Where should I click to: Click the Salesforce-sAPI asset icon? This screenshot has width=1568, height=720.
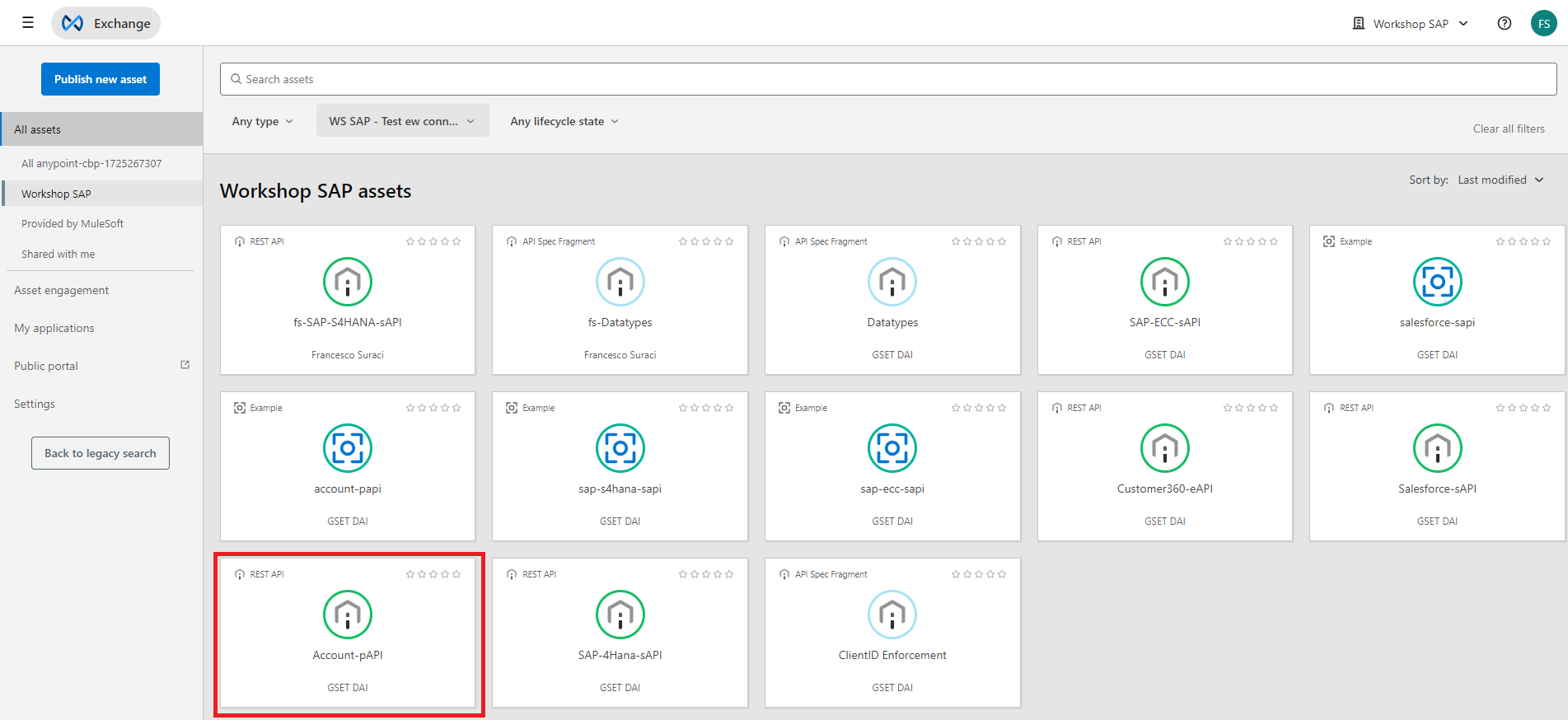coord(1438,448)
